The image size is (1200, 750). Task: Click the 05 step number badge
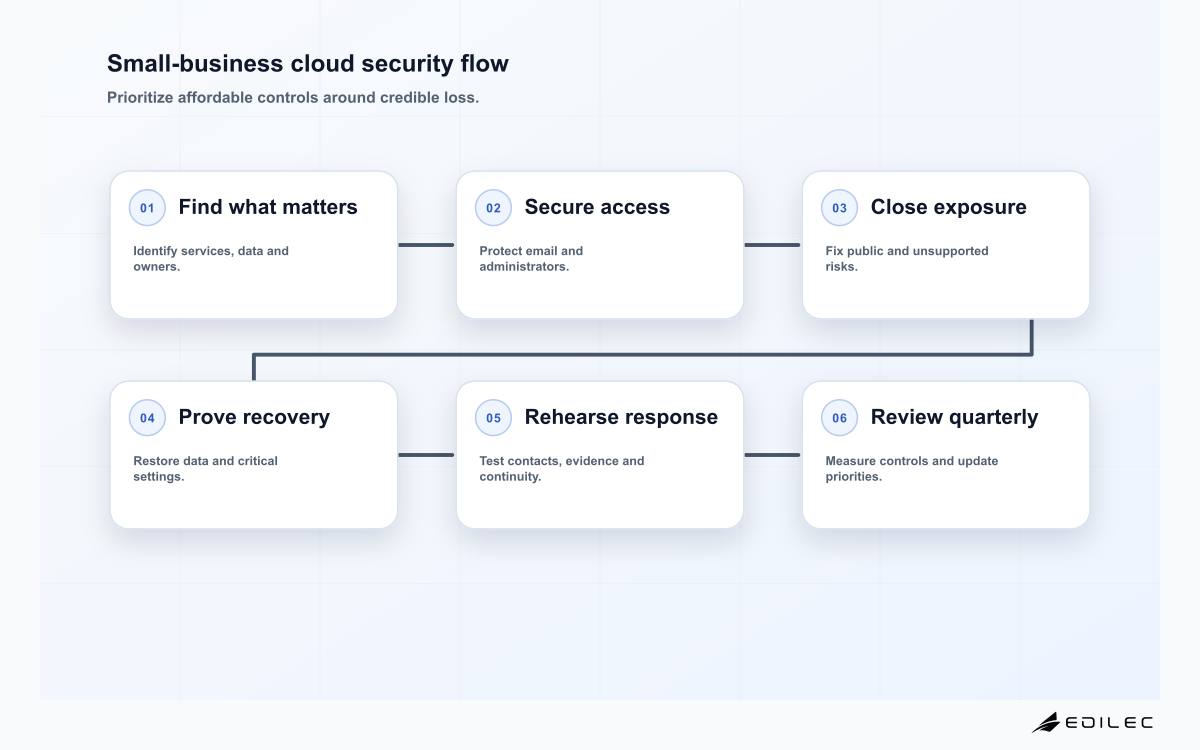[x=493, y=418]
